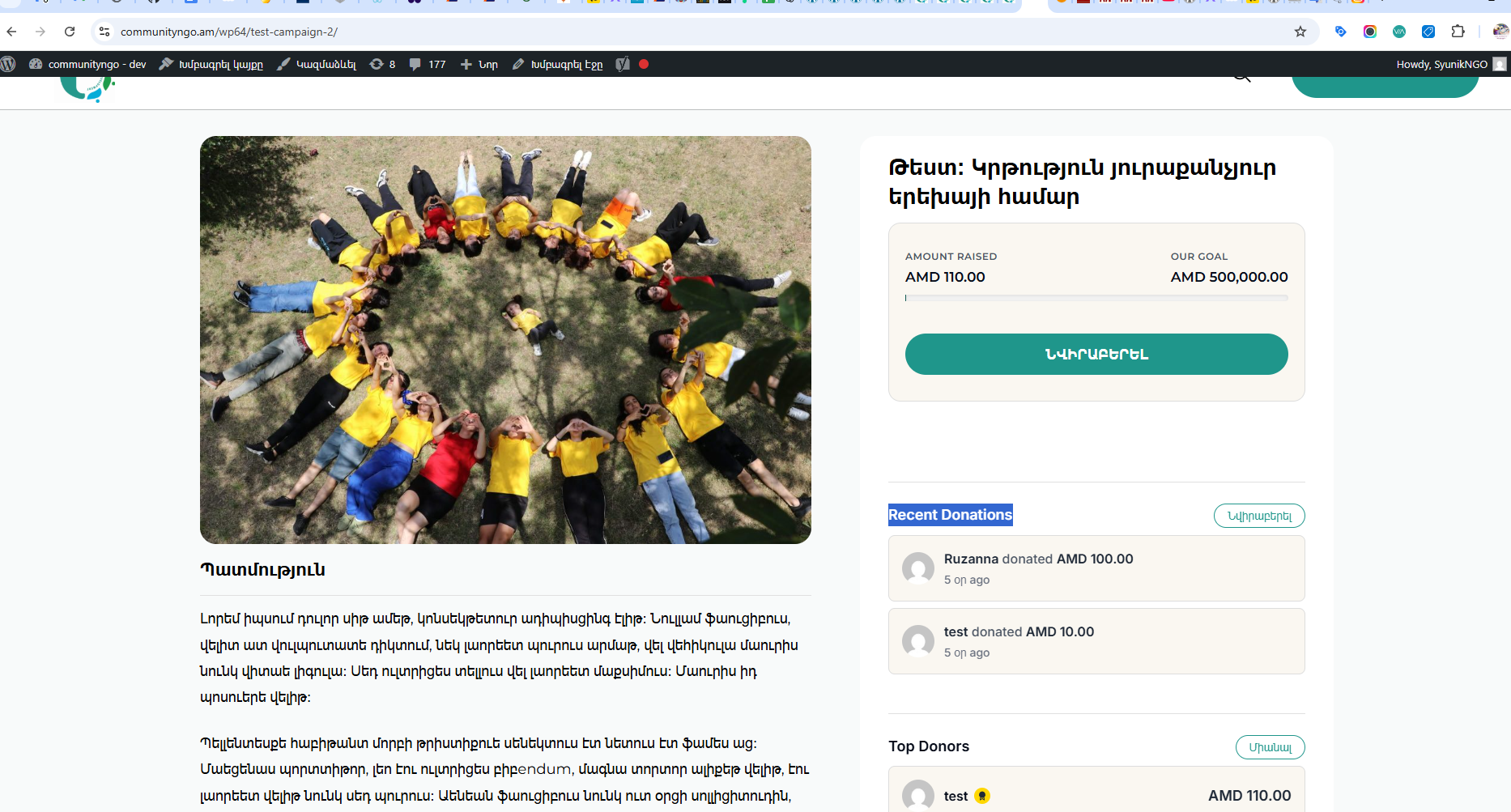Click the button next to Top Donors
The image size is (1511, 812).
point(1270,747)
